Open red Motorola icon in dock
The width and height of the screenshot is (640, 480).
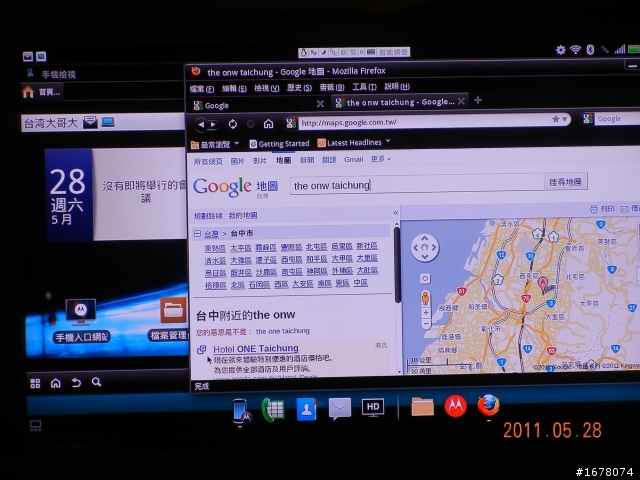click(455, 406)
